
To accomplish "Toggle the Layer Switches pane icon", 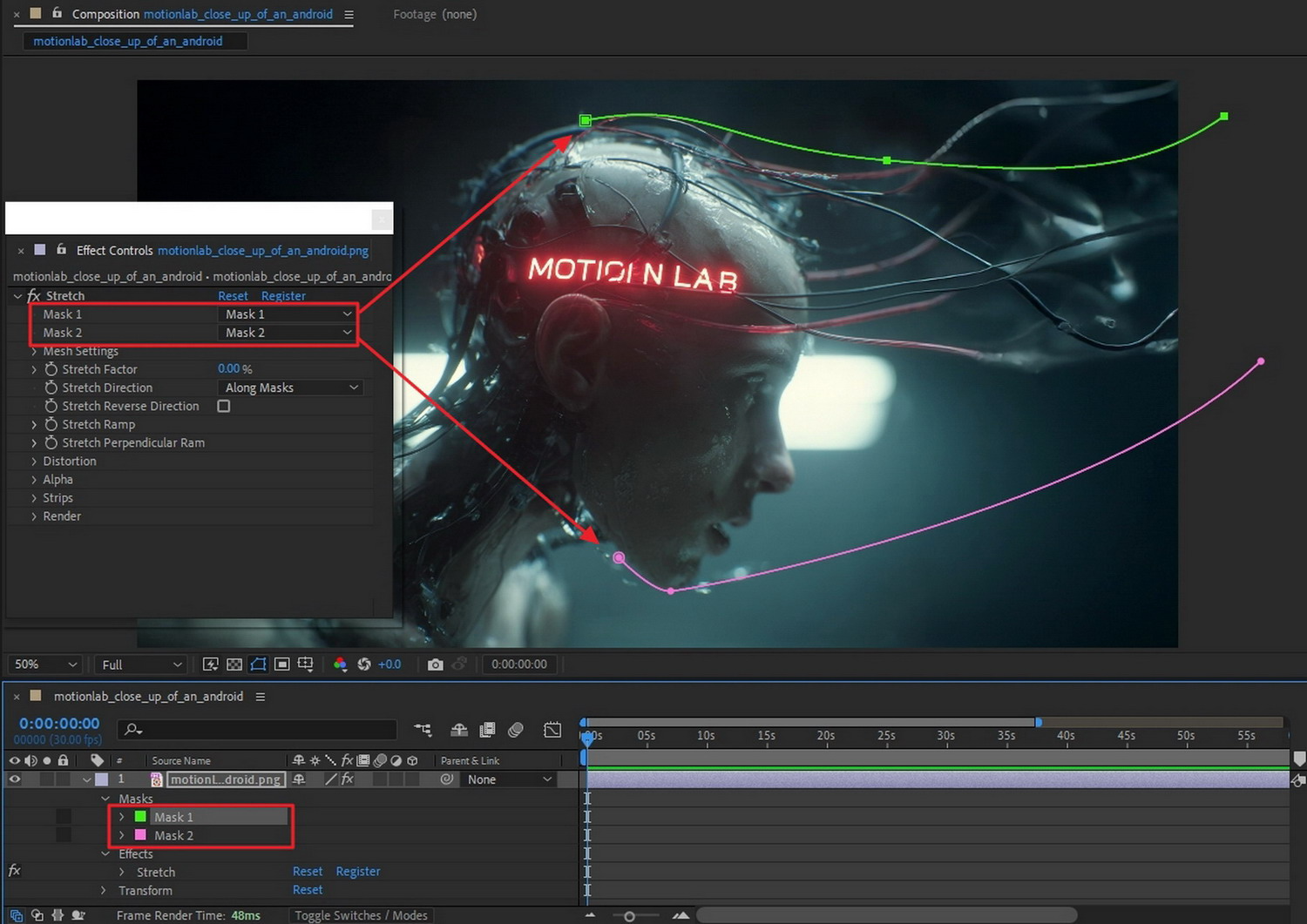I will click(17, 915).
